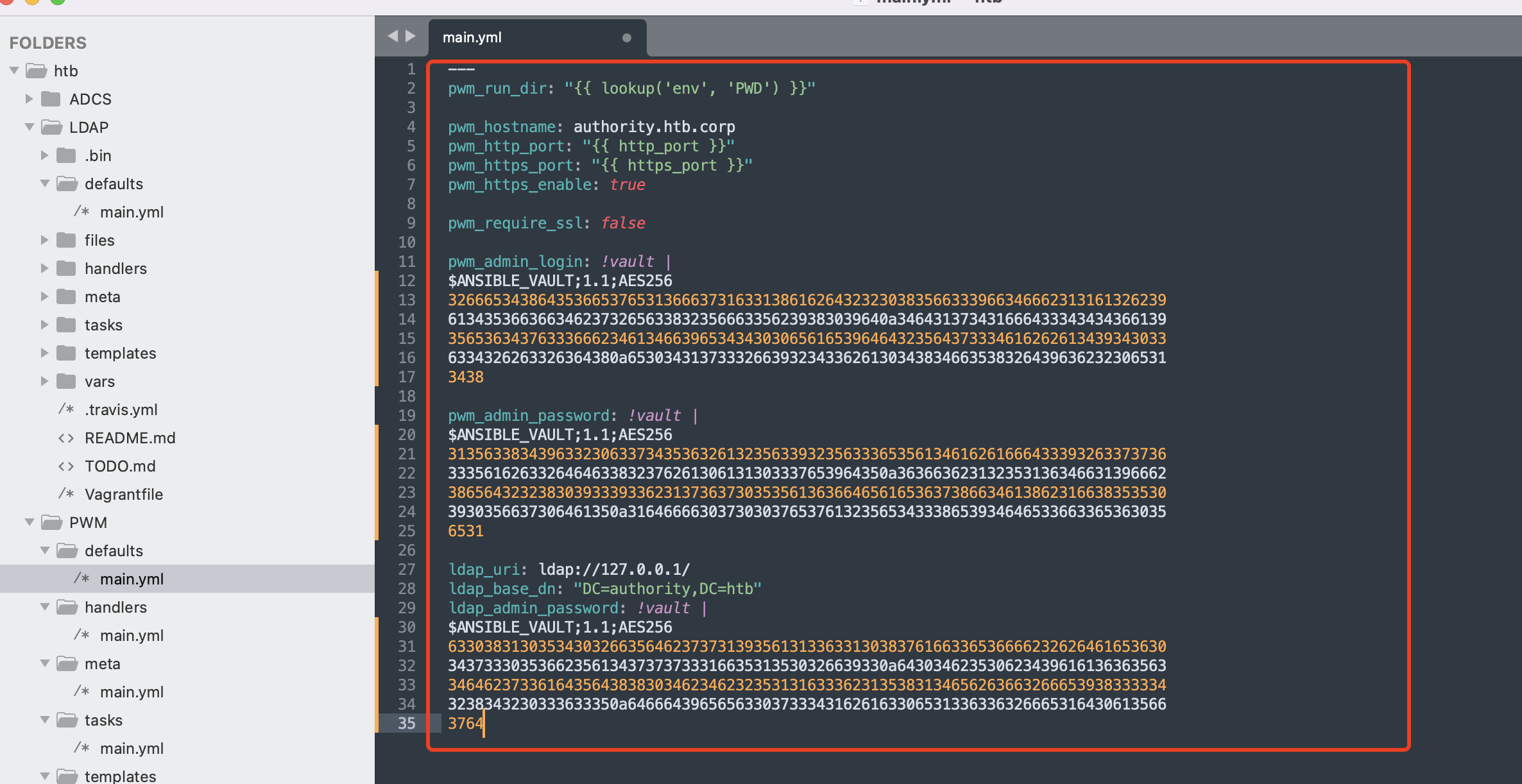Click line number 11 in gutter
This screenshot has height=784, width=1522.
click(407, 261)
